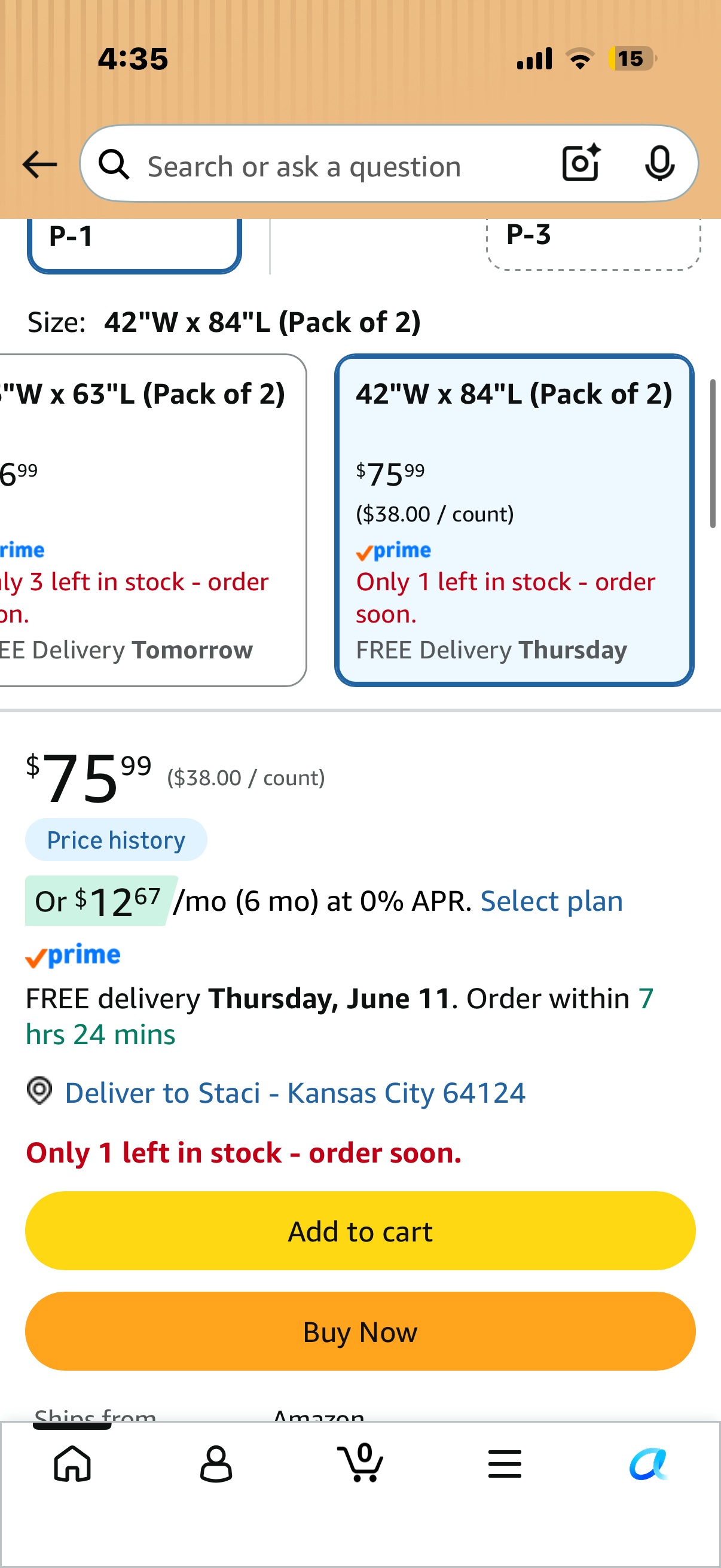
Task: Open the account profile icon
Action: (x=216, y=1463)
